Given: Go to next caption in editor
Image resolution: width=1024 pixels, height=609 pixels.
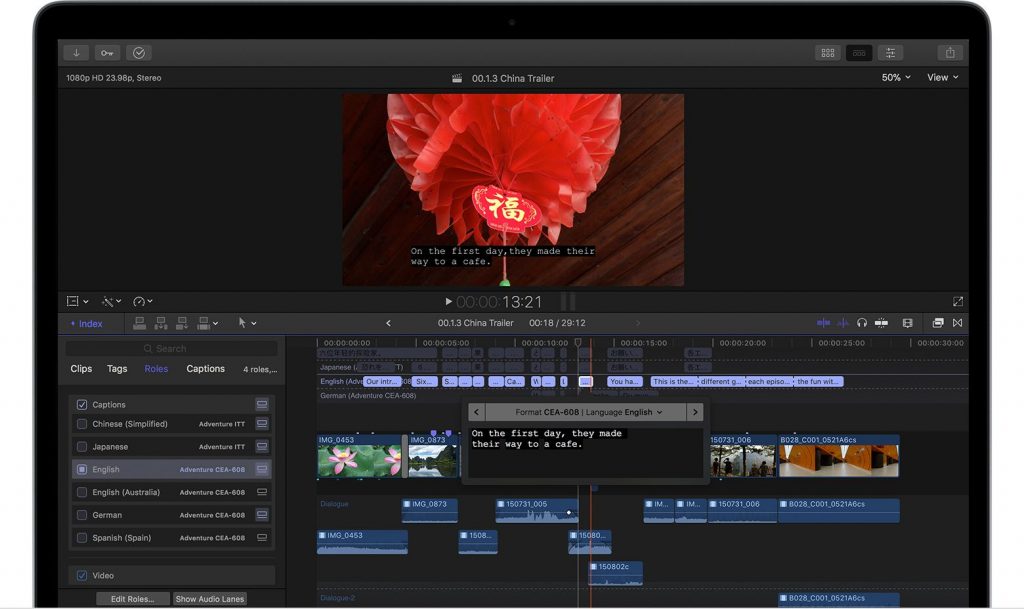Looking at the screenshot, I should 695,412.
